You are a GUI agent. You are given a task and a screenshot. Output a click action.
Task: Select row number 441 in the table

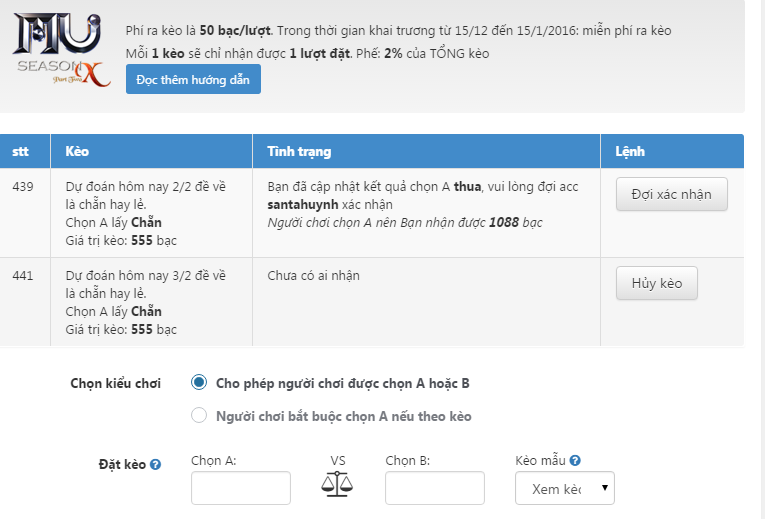pos(23,276)
